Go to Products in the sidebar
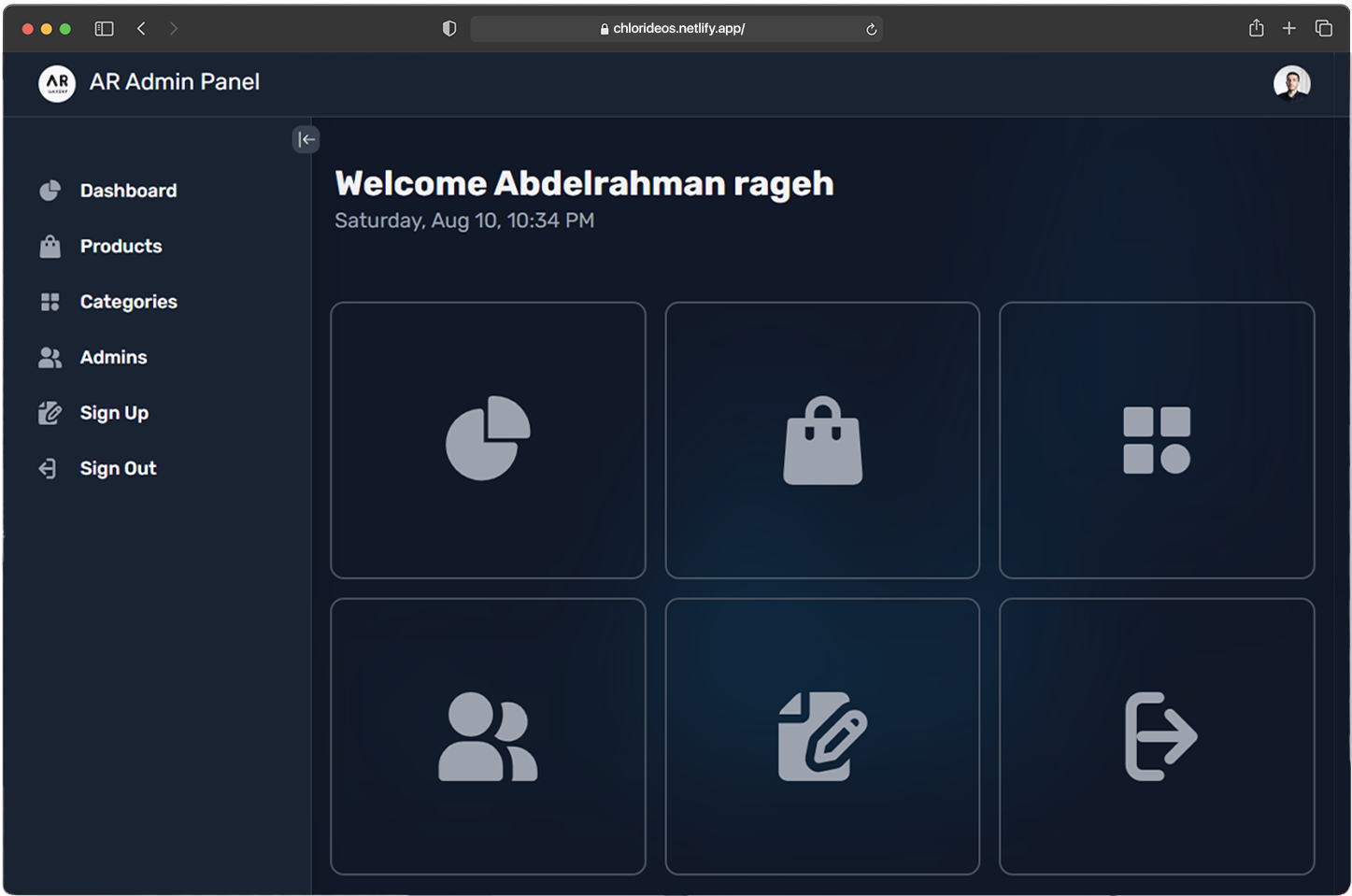 121,246
